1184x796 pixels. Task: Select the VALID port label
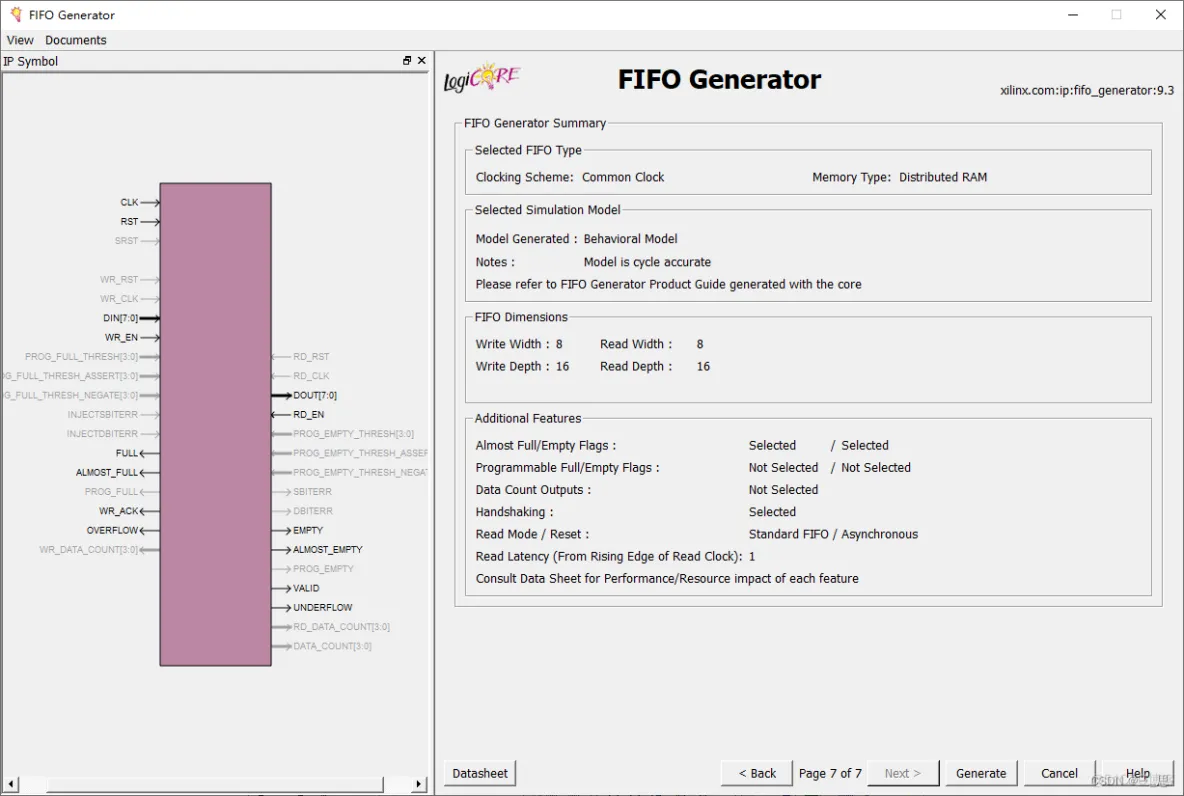pos(306,588)
